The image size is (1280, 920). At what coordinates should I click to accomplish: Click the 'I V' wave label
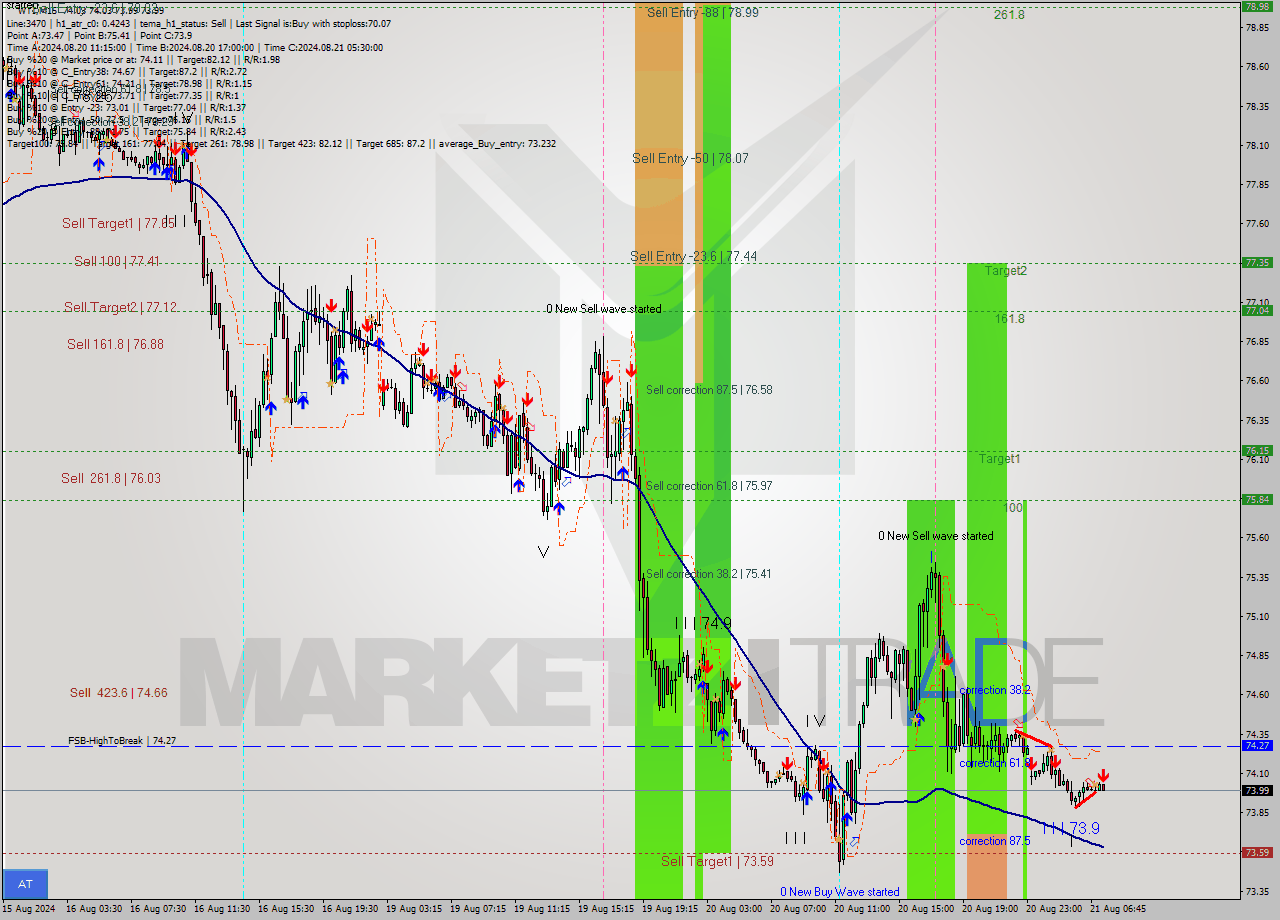point(815,720)
